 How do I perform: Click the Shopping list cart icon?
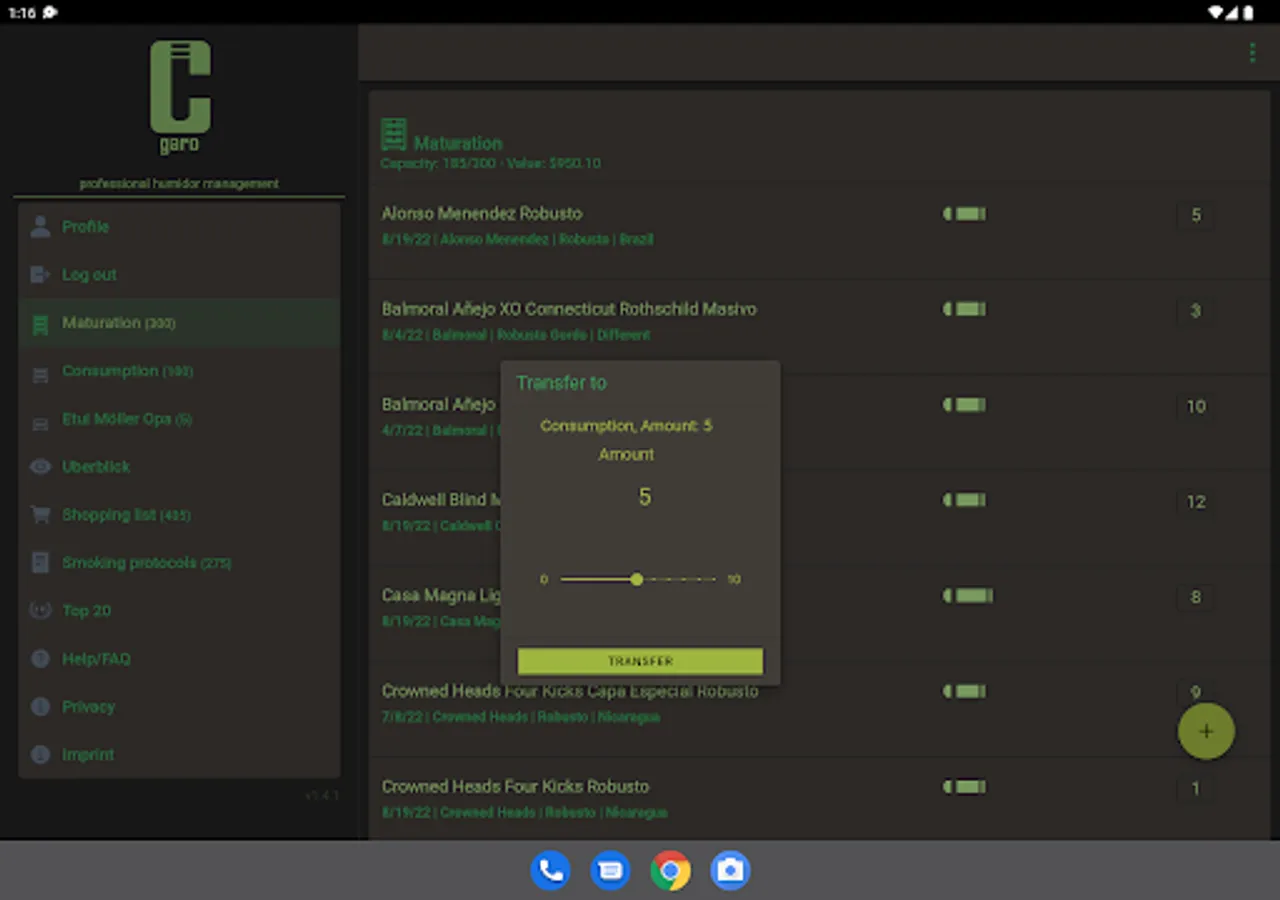click(40, 515)
